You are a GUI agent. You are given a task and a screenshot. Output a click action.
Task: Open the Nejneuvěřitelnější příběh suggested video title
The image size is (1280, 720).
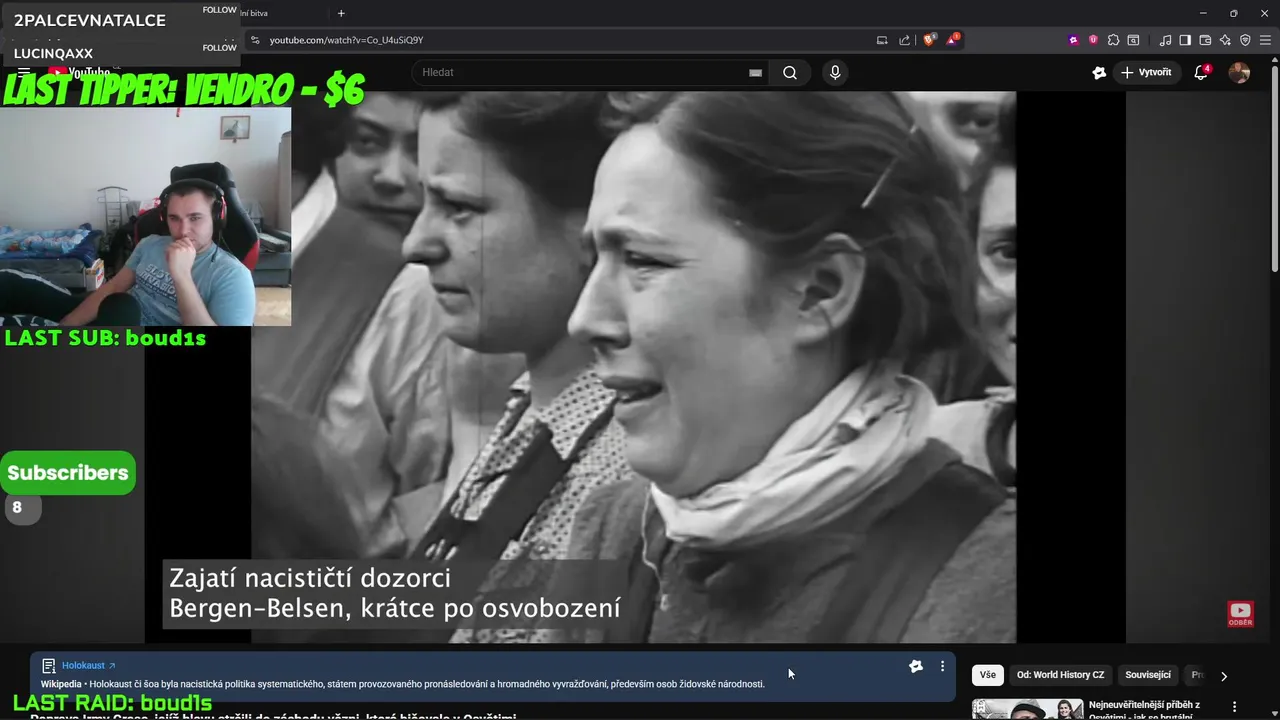[1145, 709]
